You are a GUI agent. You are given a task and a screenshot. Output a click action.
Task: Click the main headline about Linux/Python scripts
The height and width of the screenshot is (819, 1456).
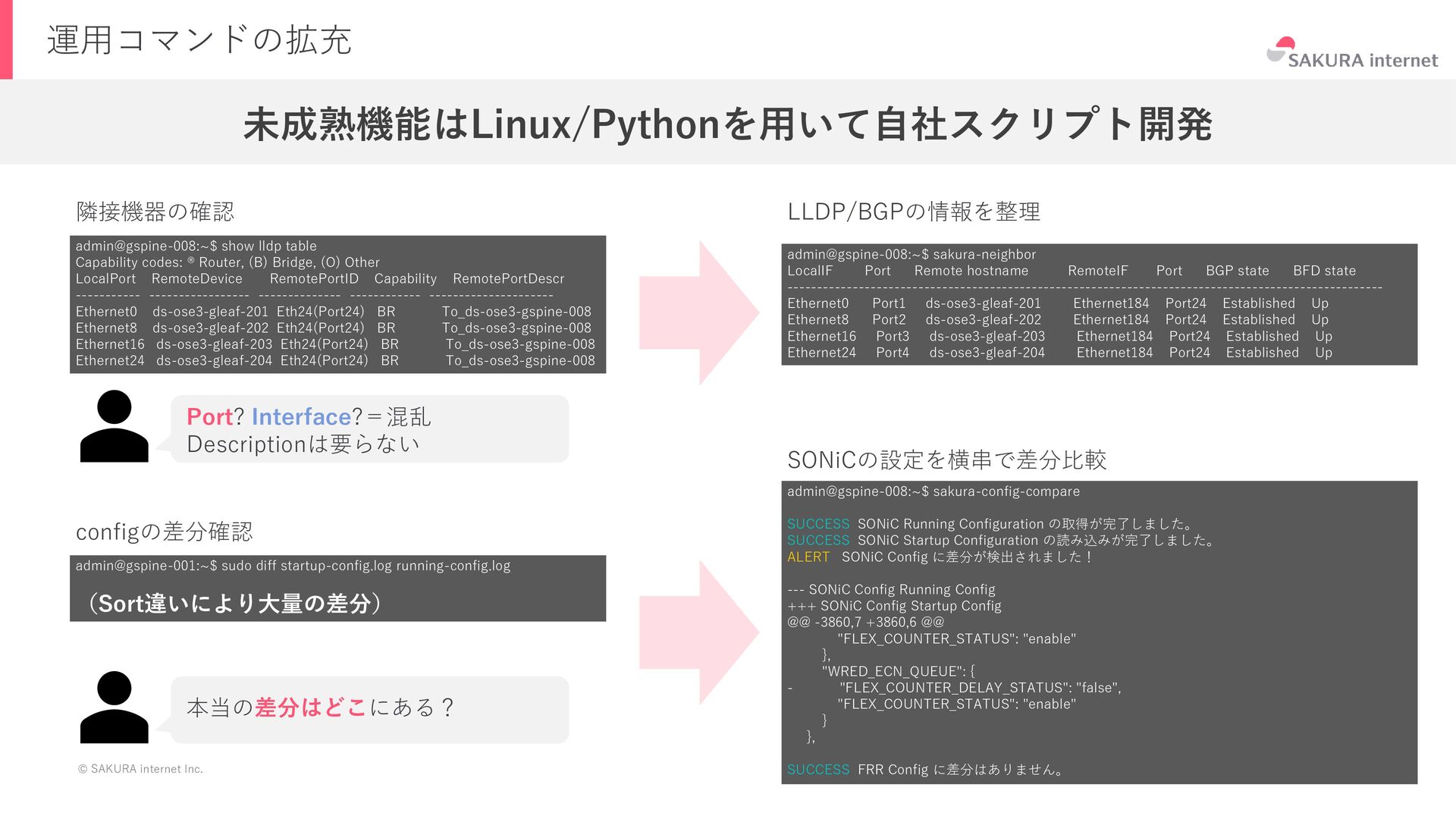click(x=727, y=124)
